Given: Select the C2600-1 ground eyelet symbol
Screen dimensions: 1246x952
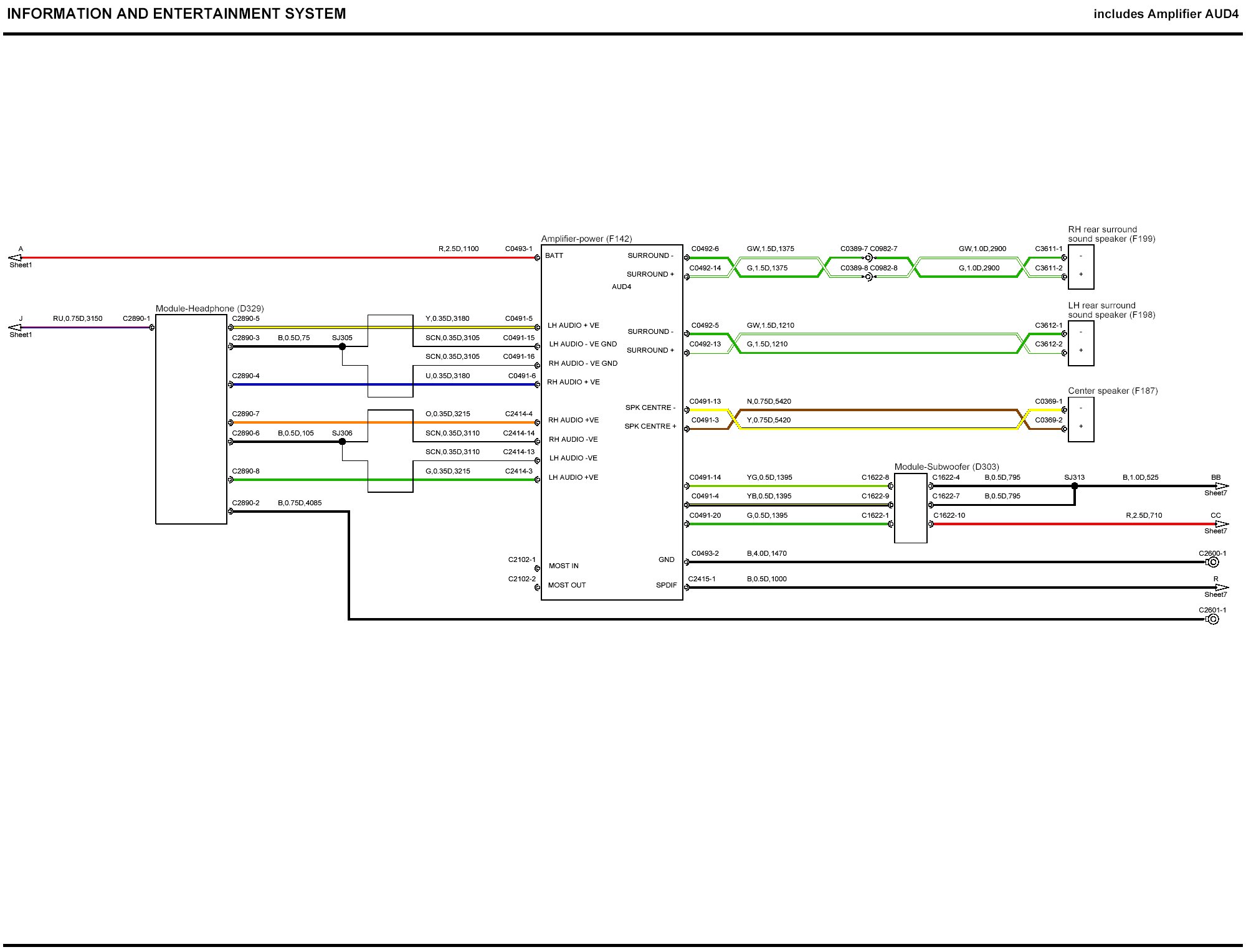Looking at the screenshot, I should tap(1212, 562).
